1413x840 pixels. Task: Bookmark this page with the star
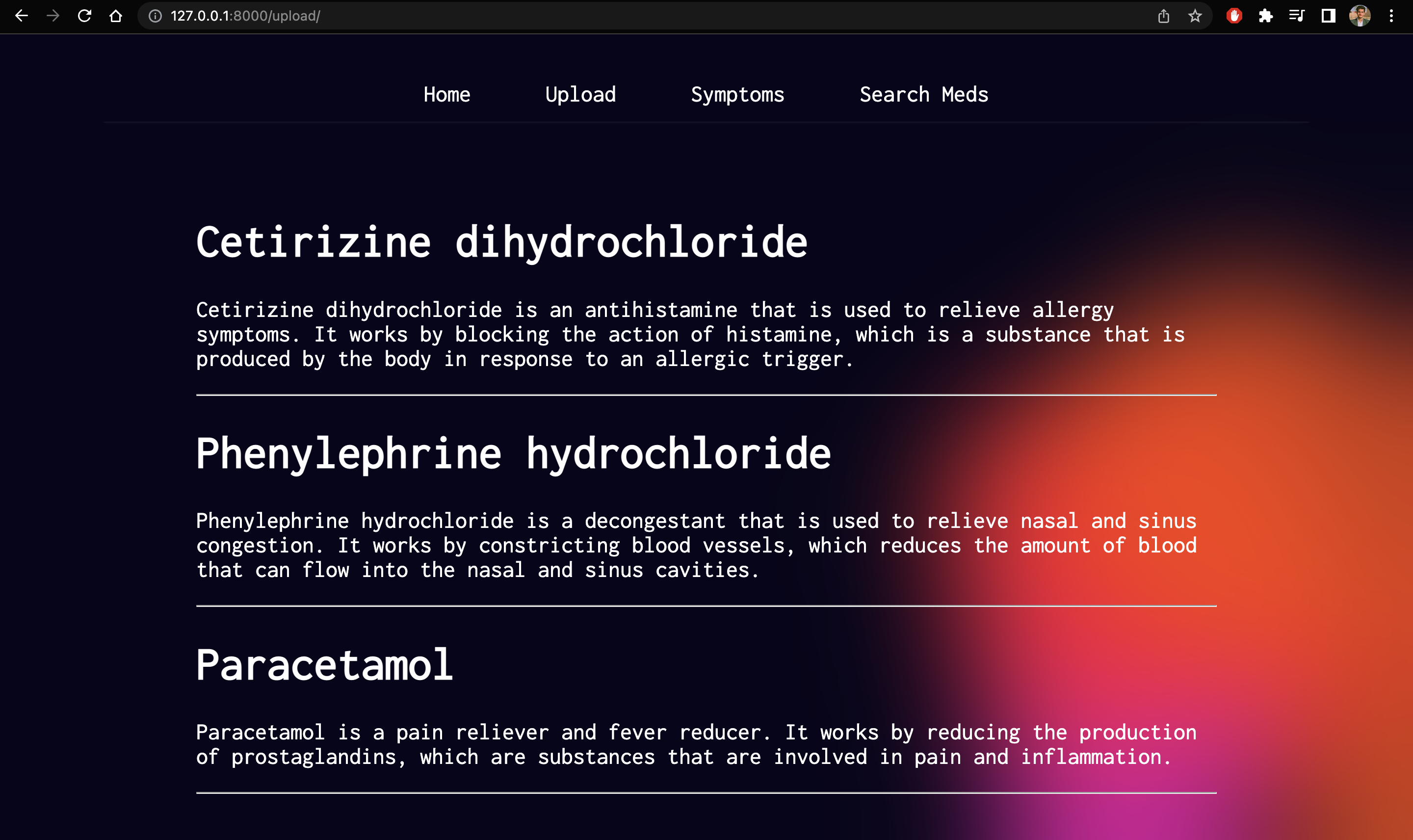[1195, 16]
